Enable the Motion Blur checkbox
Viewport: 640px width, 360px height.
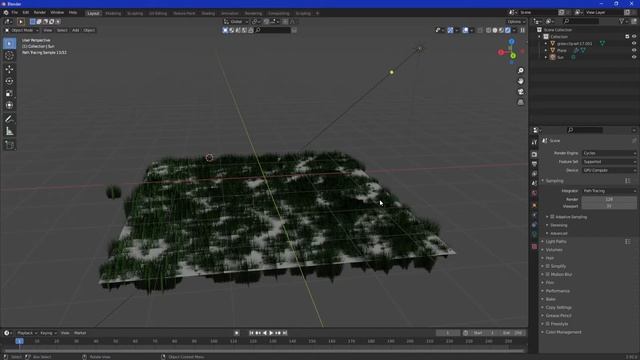[x=548, y=274]
